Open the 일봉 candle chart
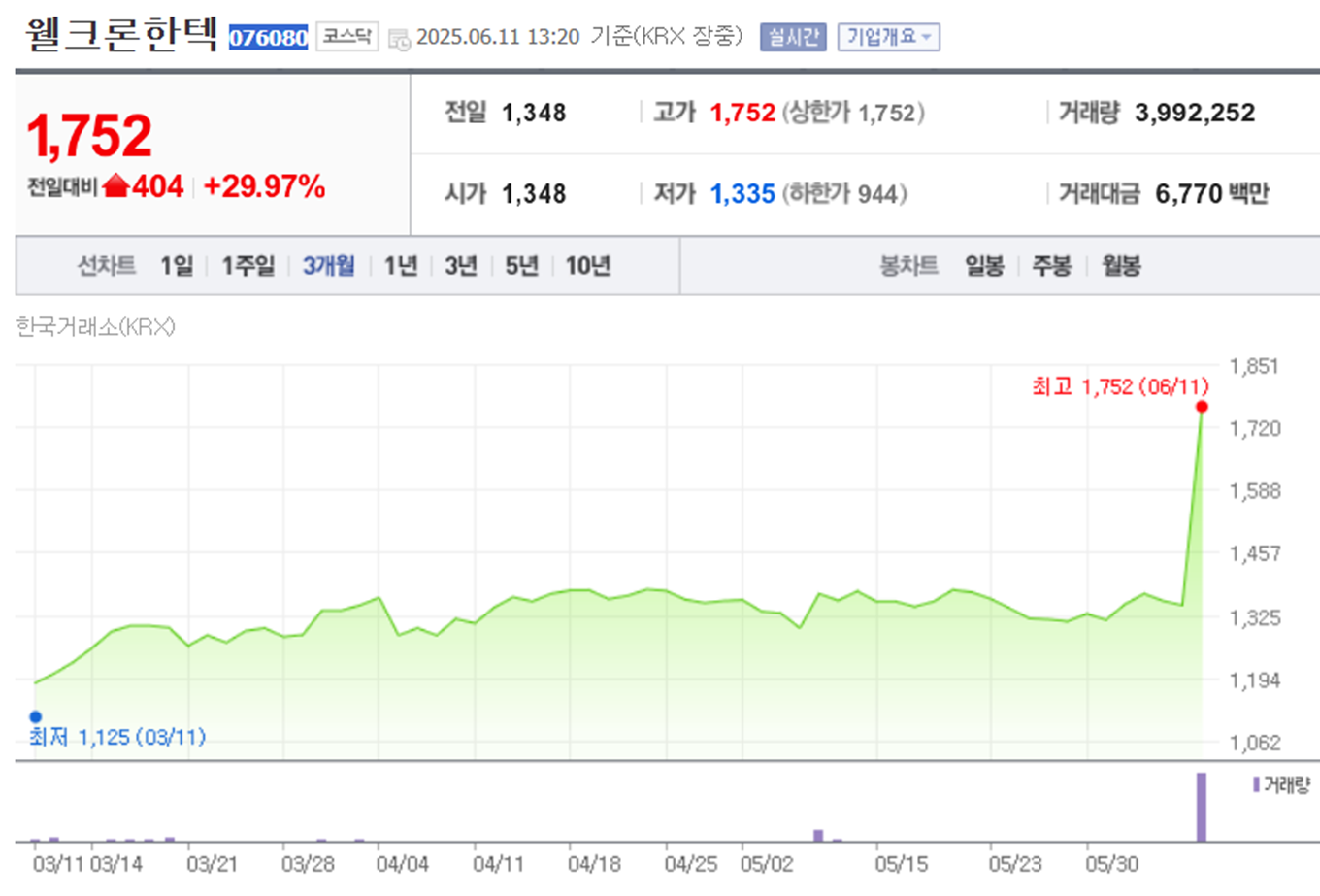 pos(984,266)
